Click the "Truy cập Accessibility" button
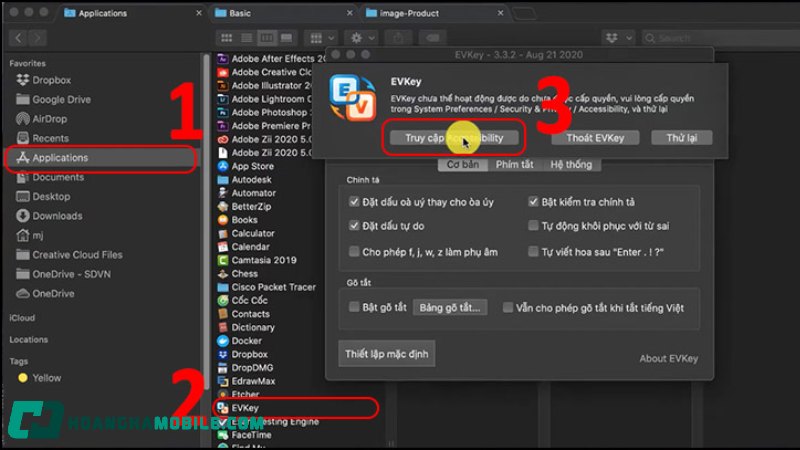Screen dimensions: 800x450 (x=454, y=138)
